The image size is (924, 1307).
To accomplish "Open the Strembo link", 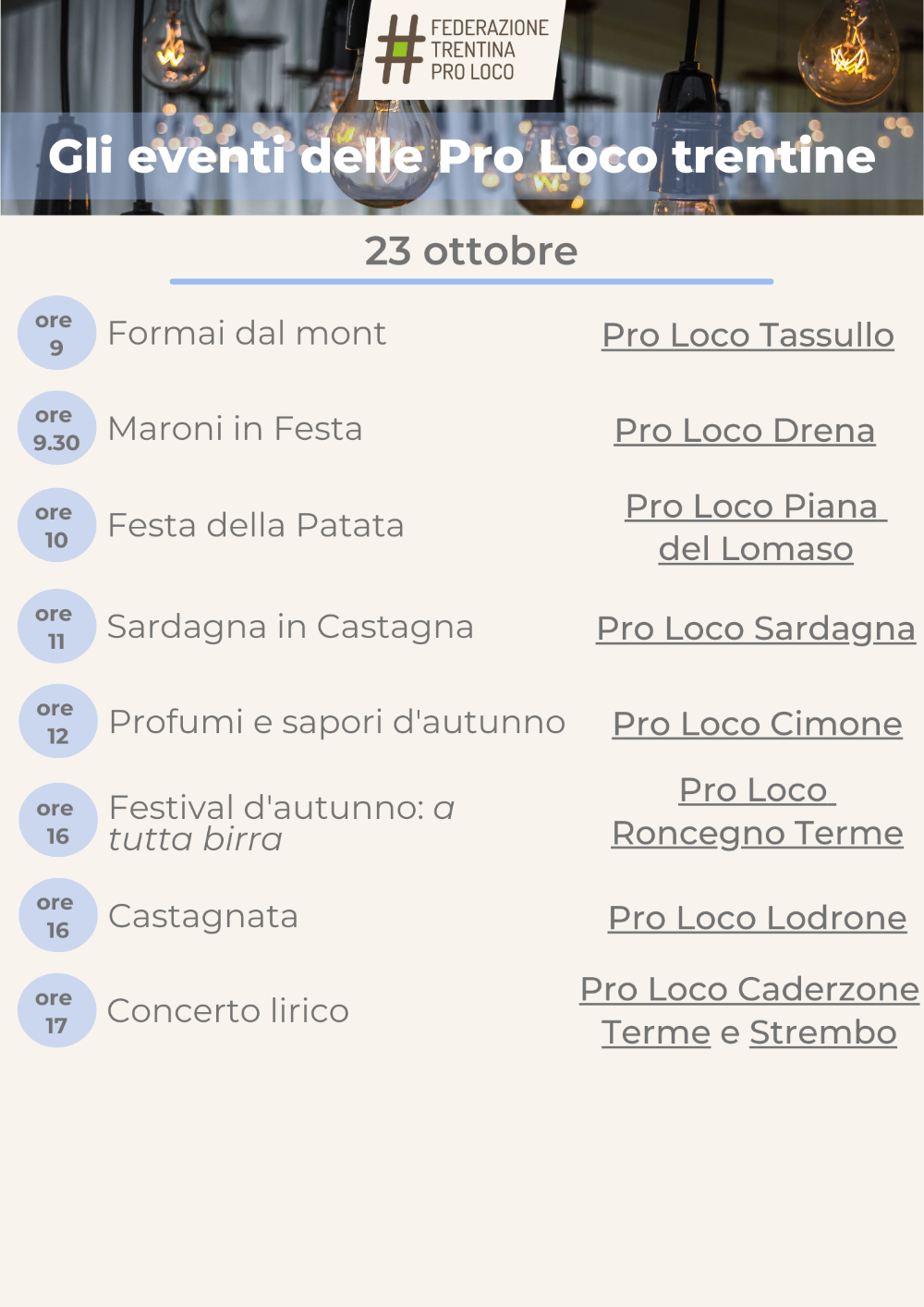I will coord(823,1032).
